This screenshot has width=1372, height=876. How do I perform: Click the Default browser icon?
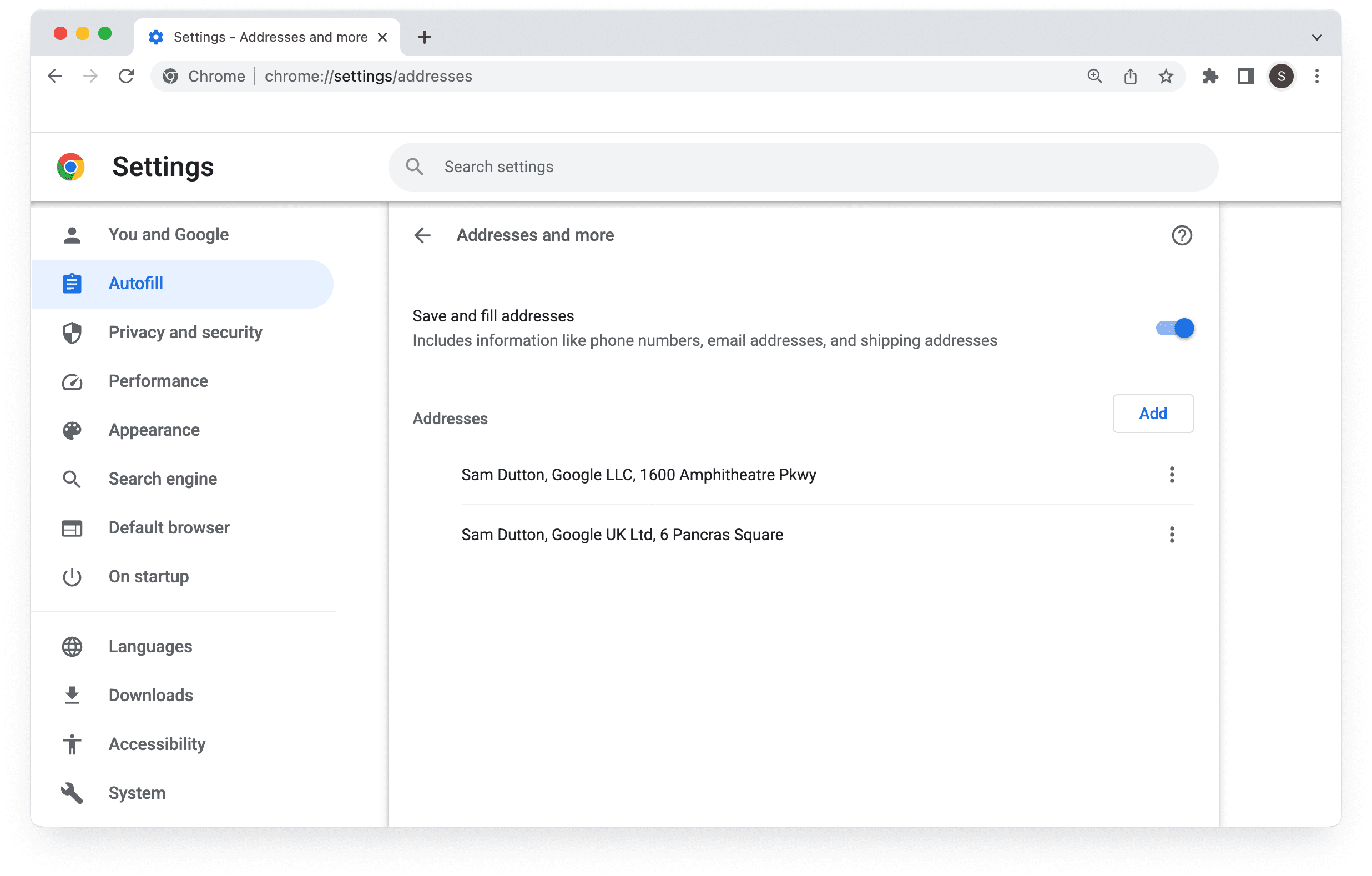coord(72,527)
